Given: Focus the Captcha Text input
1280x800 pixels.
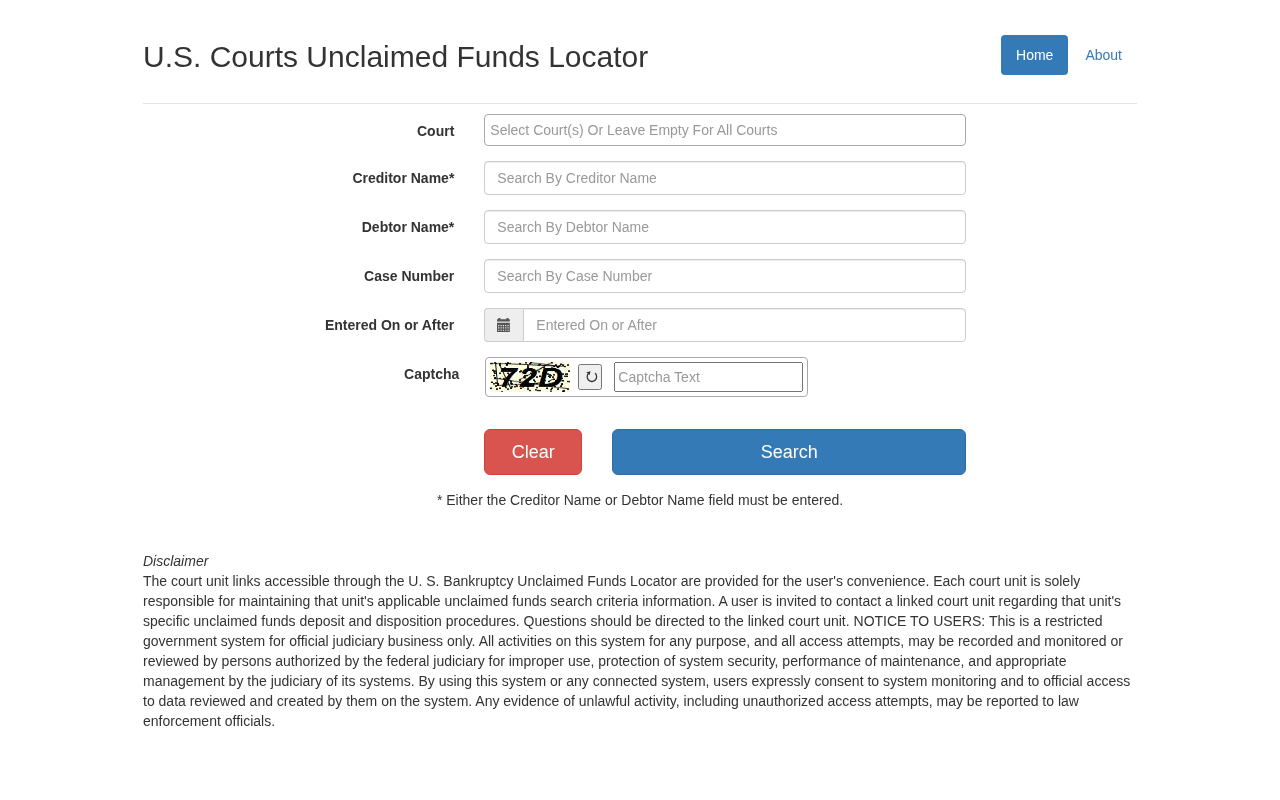Looking at the screenshot, I should tap(708, 377).
